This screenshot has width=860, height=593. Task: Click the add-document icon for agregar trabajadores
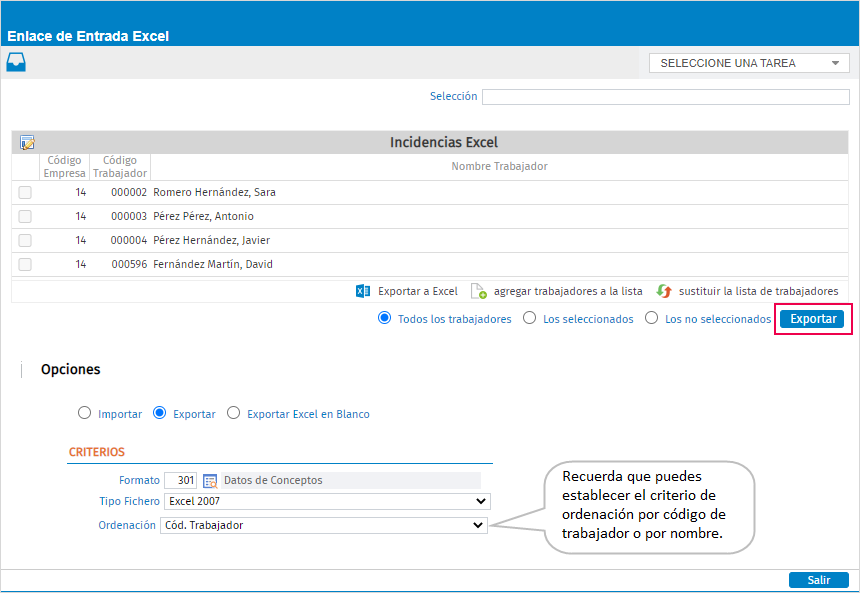tap(479, 291)
